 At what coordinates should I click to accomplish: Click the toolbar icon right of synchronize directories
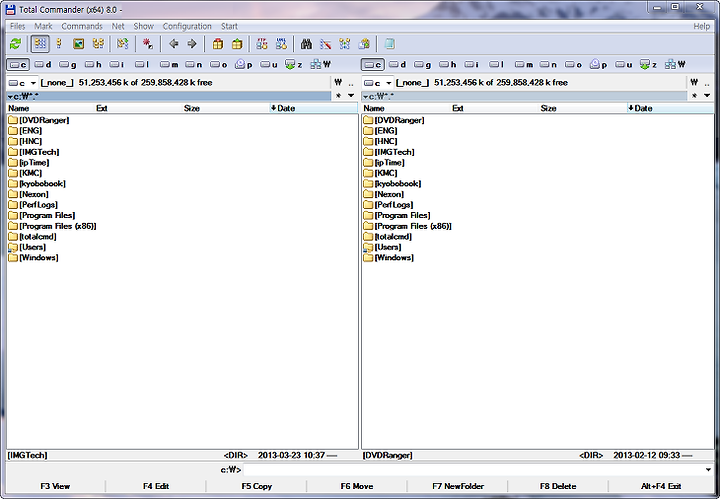pyautogui.click(x=365, y=44)
